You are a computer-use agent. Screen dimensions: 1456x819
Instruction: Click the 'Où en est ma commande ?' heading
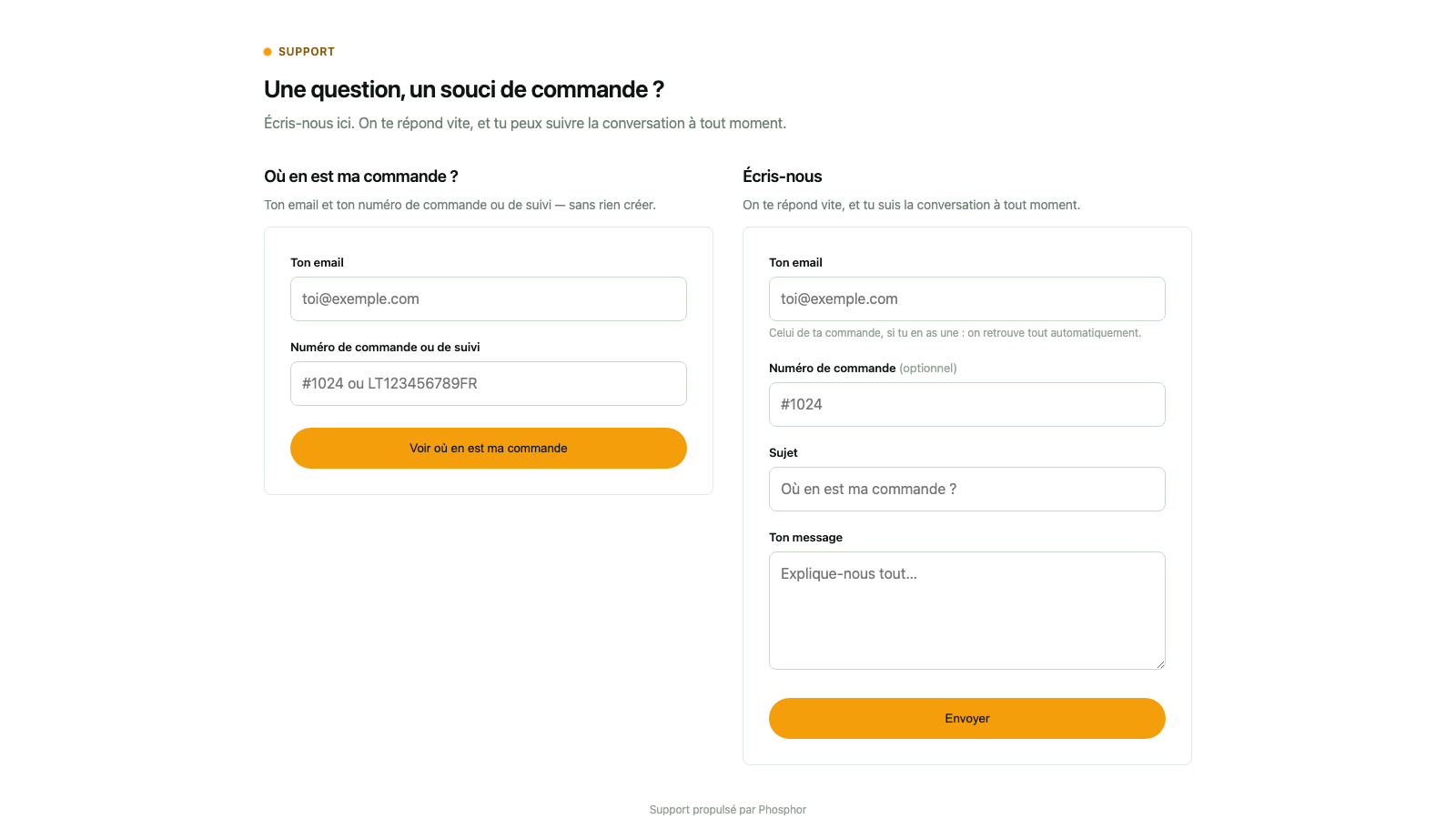(361, 177)
